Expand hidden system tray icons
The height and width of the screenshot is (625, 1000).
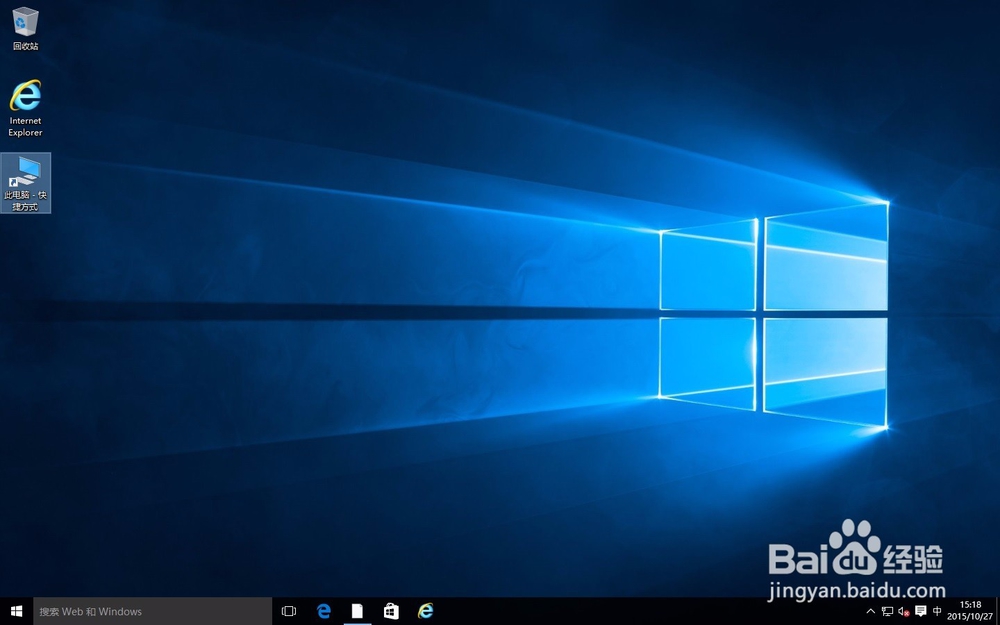point(871,611)
